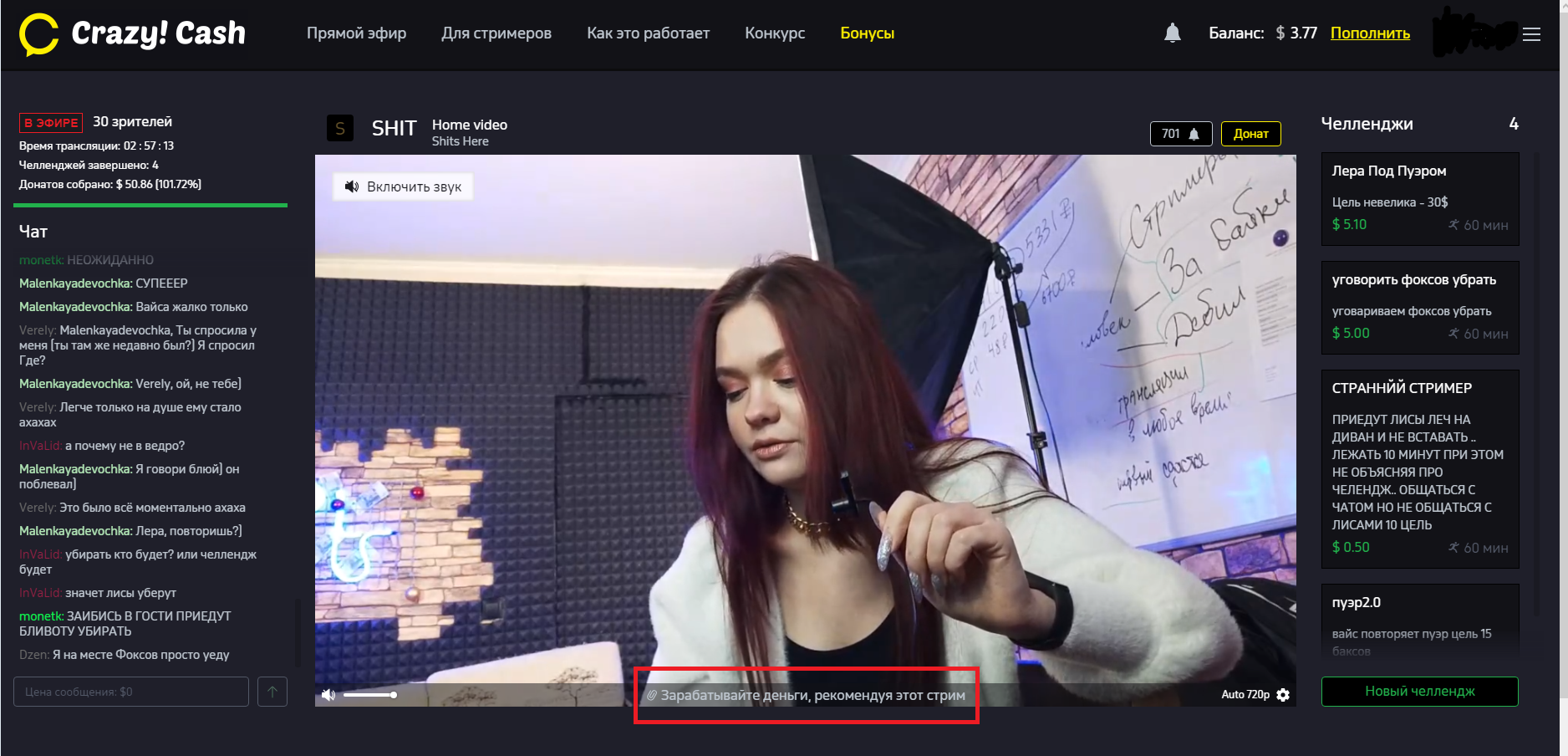Open the hamburger menu
The width and height of the screenshot is (1568, 756).
pyautogui.click(x=1531, y=34)
